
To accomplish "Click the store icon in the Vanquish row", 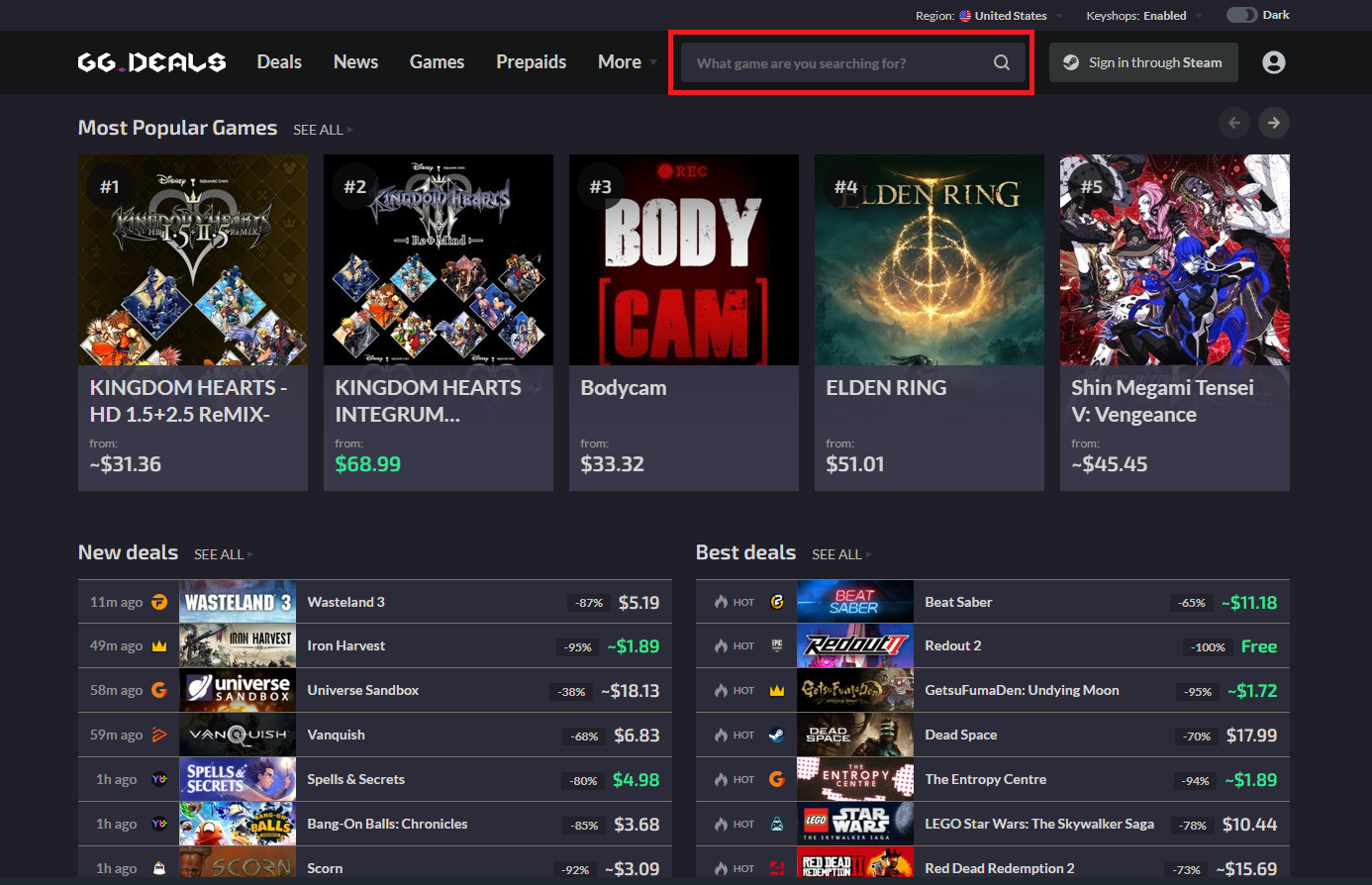I will coord(159,735).
